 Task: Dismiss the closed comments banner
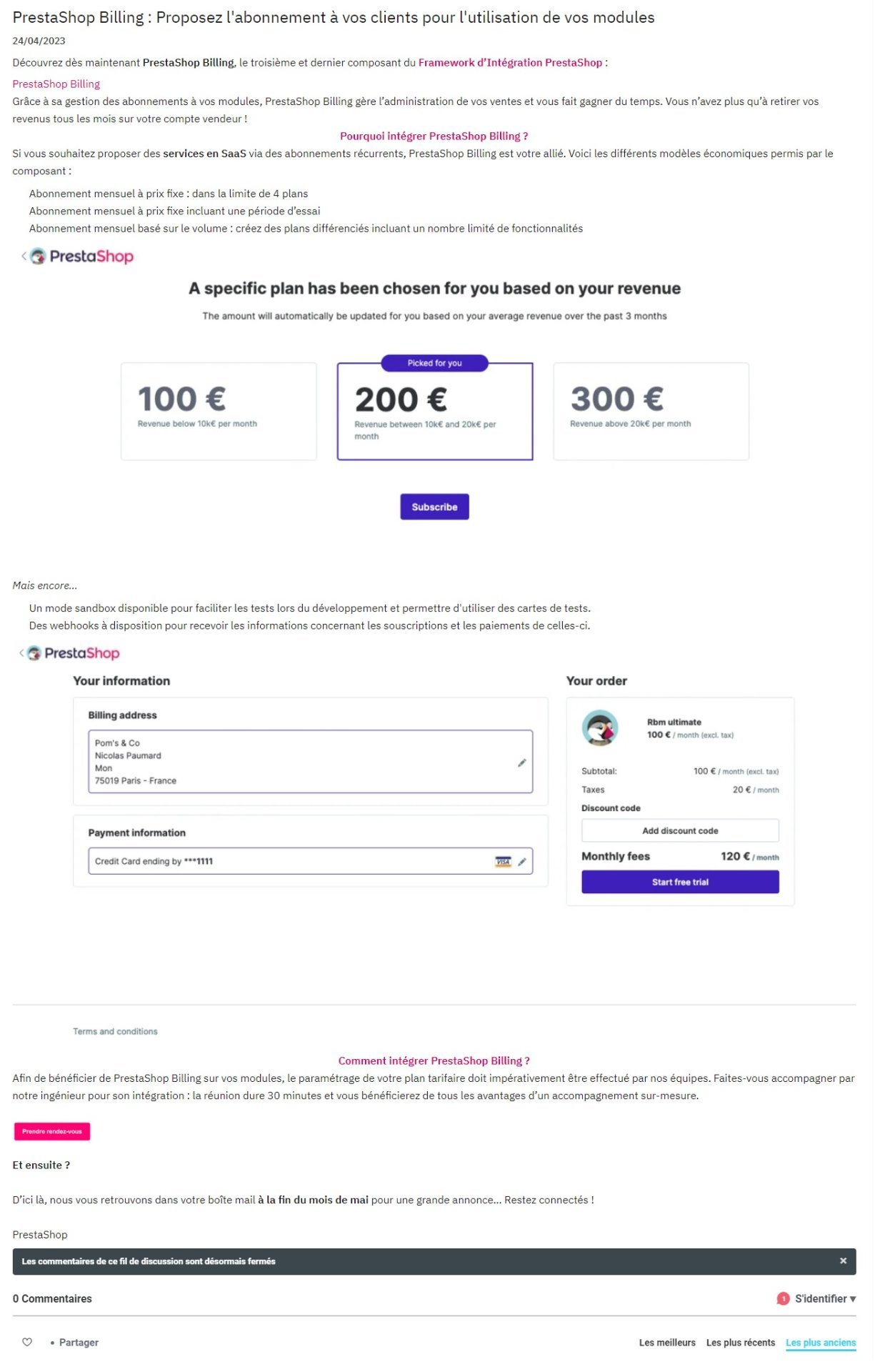(x=842, y=1261)
